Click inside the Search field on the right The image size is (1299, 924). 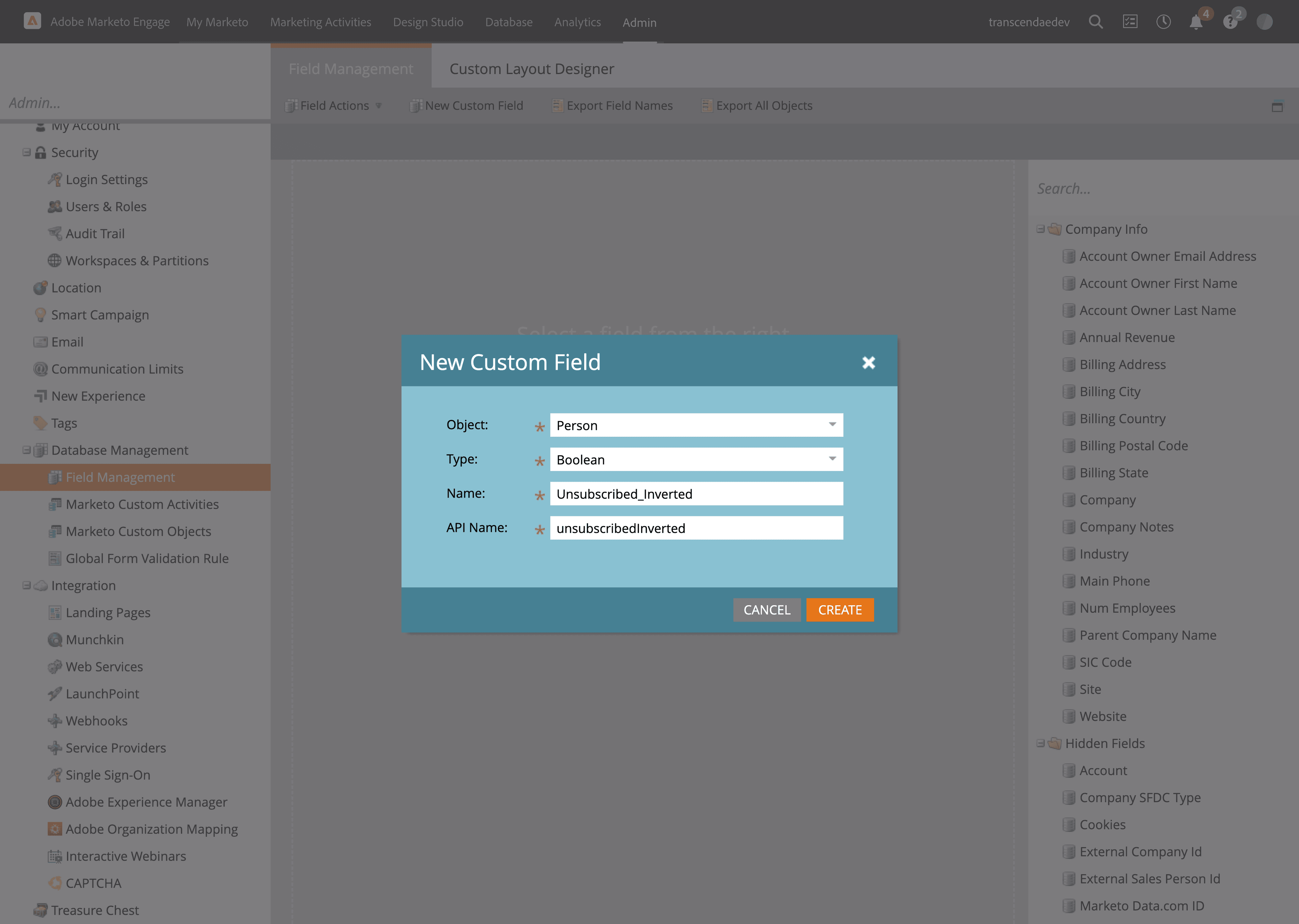pyautogui.click(x=1138, y=188)
